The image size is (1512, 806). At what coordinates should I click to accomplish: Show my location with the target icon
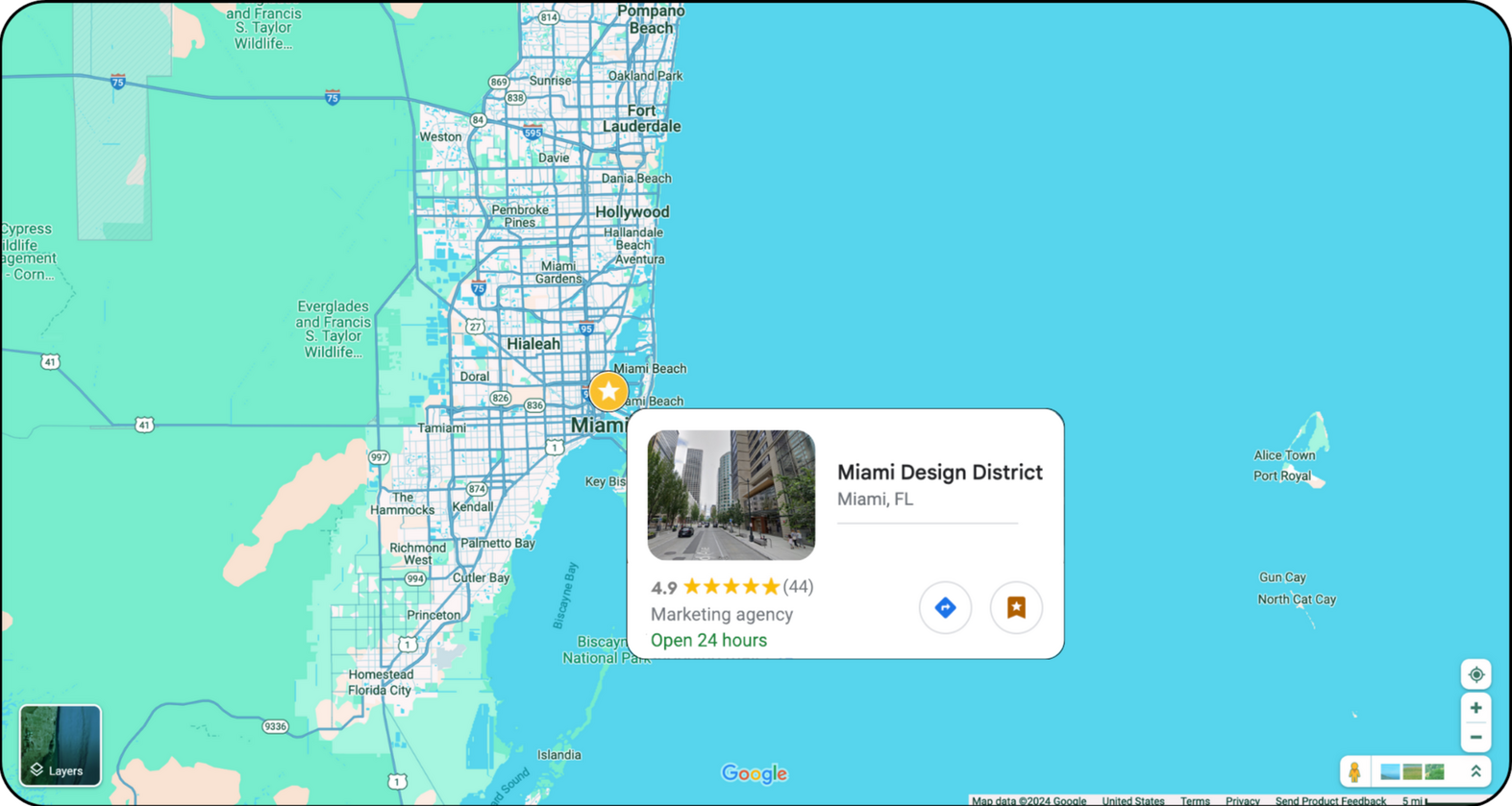coord(1475,674)
